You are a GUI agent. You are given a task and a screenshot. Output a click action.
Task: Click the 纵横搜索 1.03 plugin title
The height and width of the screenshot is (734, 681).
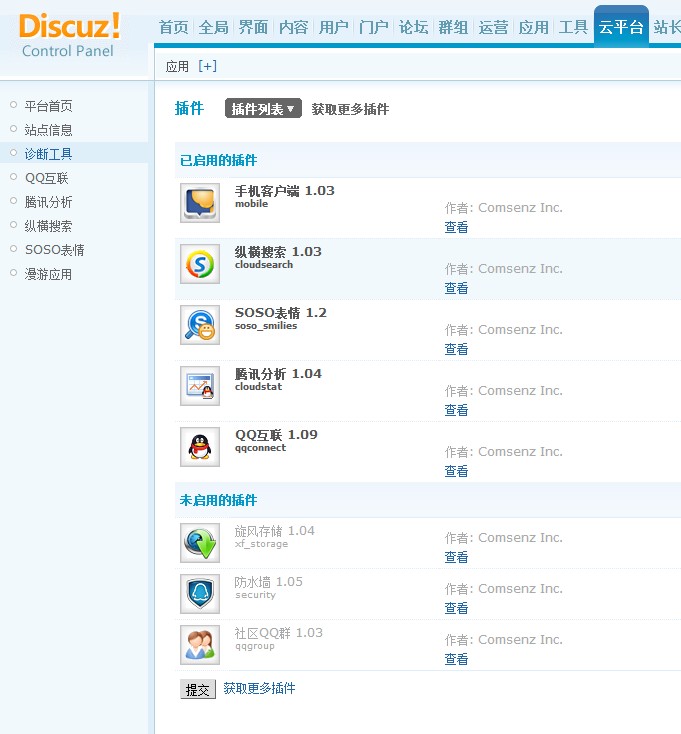(x=278, y=252)
